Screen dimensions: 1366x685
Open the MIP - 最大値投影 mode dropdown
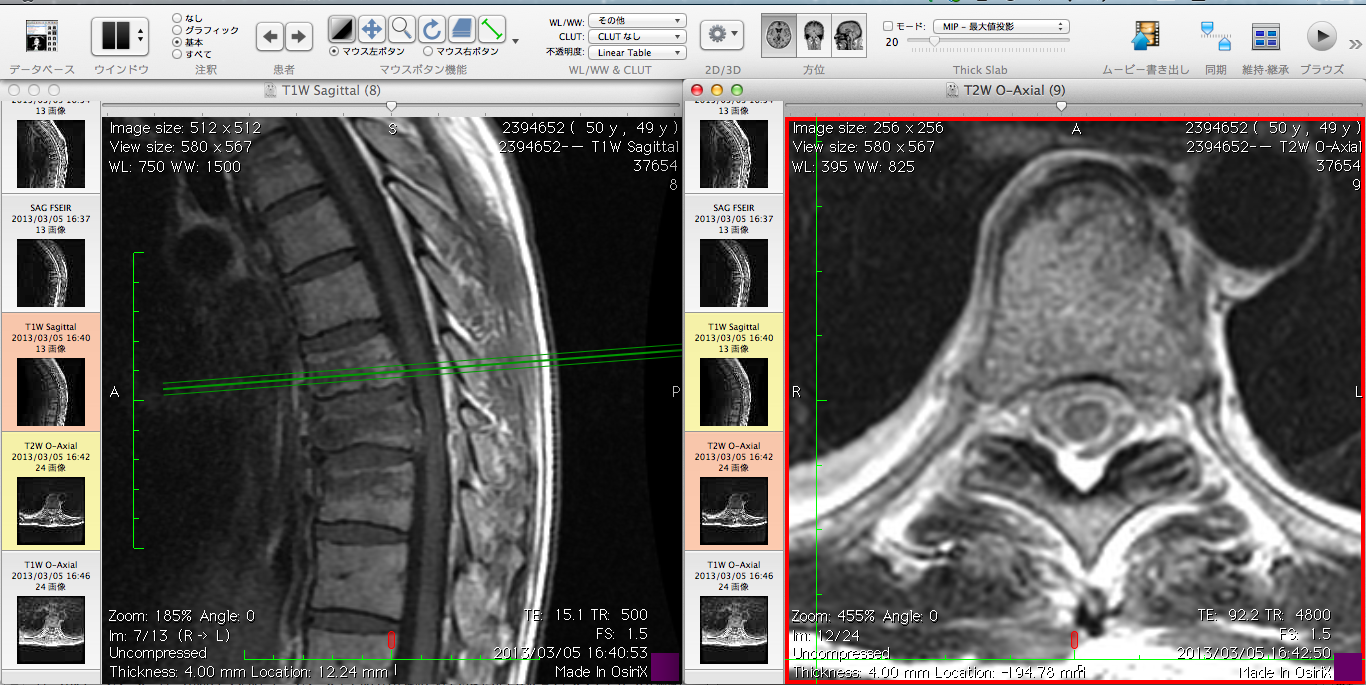coord(1000,26)
